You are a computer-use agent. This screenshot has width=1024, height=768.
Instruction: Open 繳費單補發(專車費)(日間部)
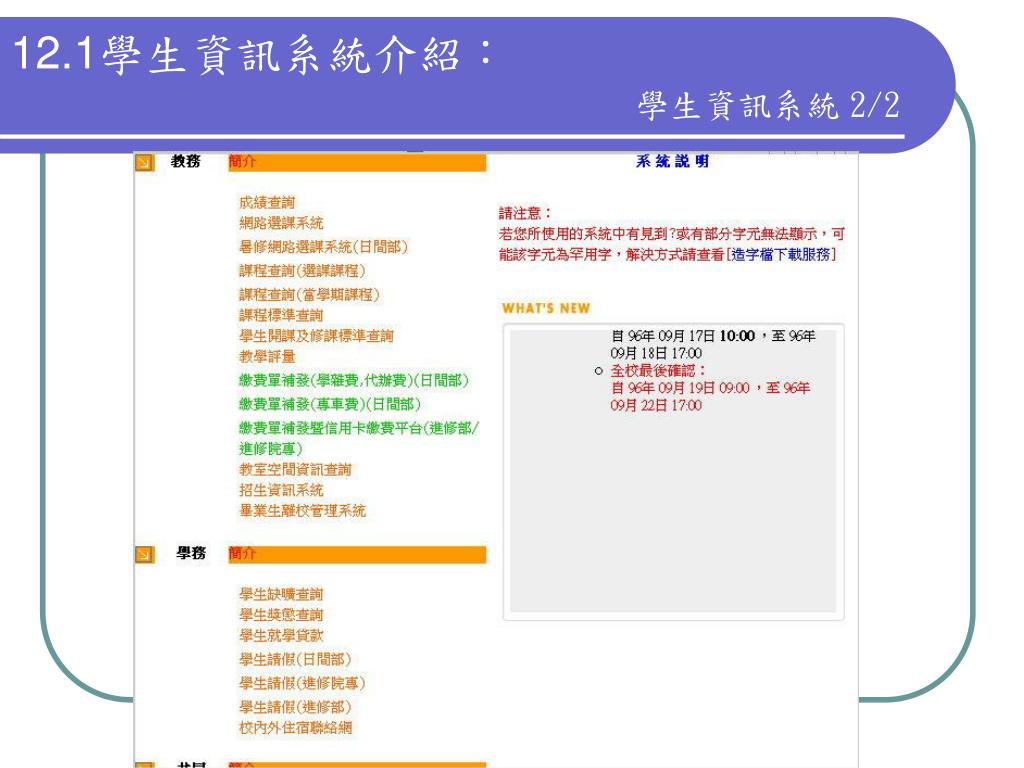point(330,404)
